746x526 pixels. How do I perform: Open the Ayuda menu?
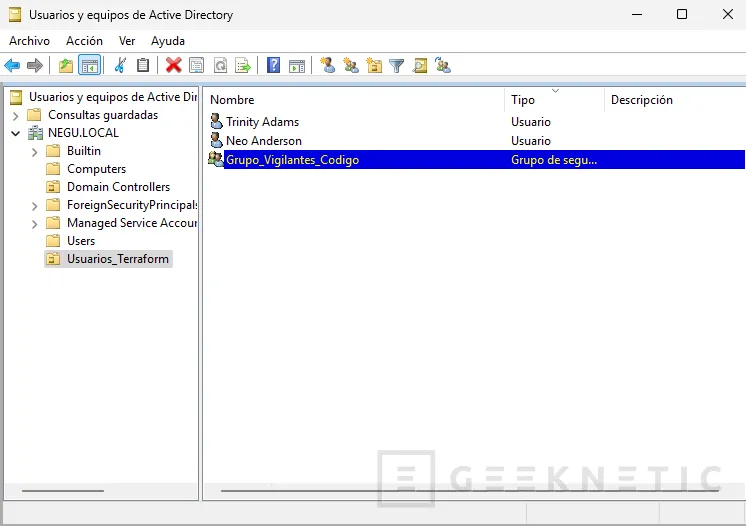tap(167, 41)
